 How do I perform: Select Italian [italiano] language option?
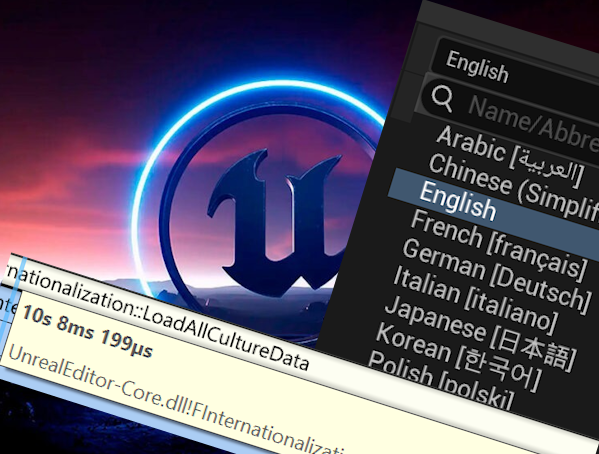[476, 299]
